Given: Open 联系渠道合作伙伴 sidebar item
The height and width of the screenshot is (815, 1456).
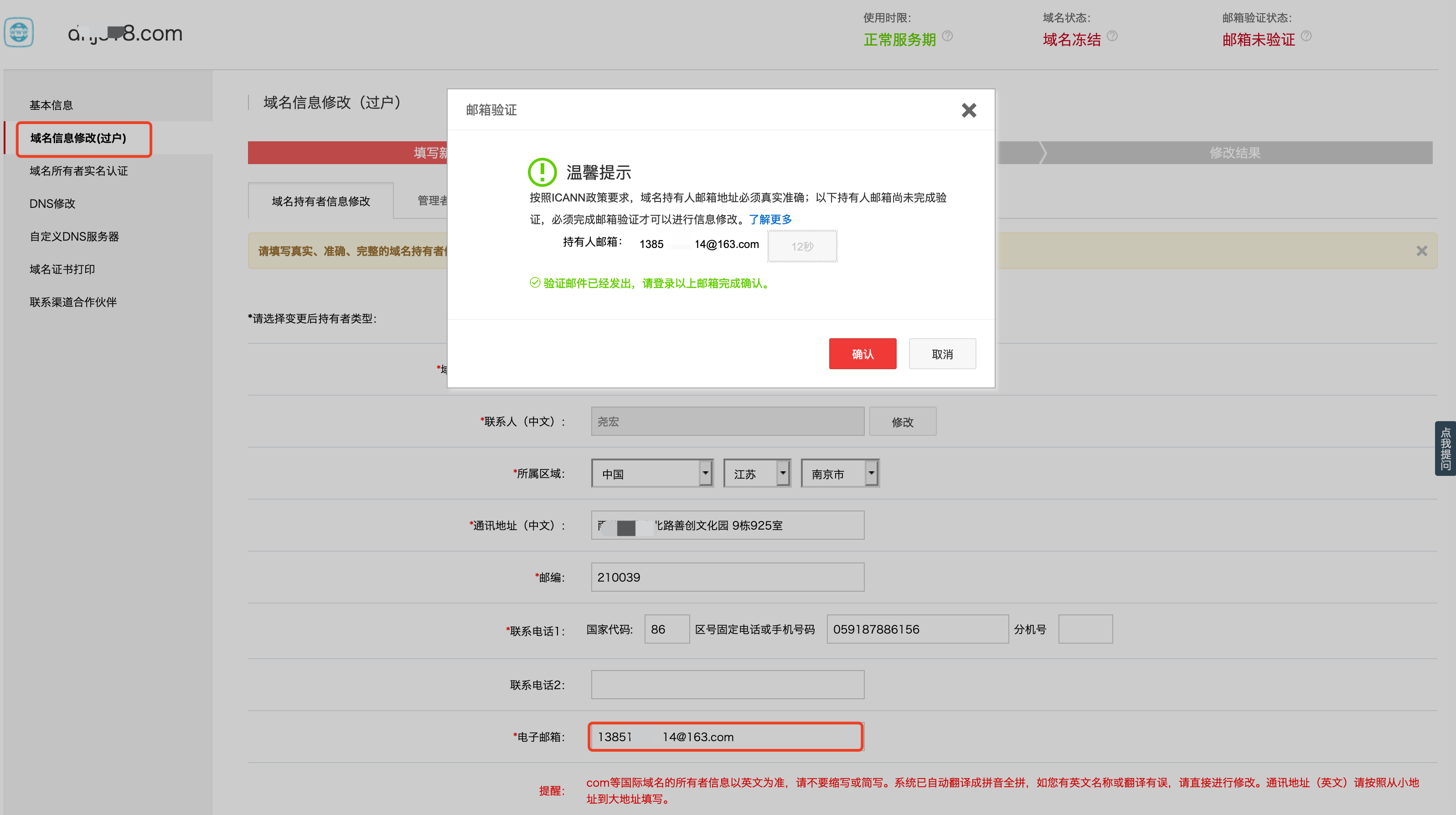Looking at the screenshot, I should pos(73,302).
